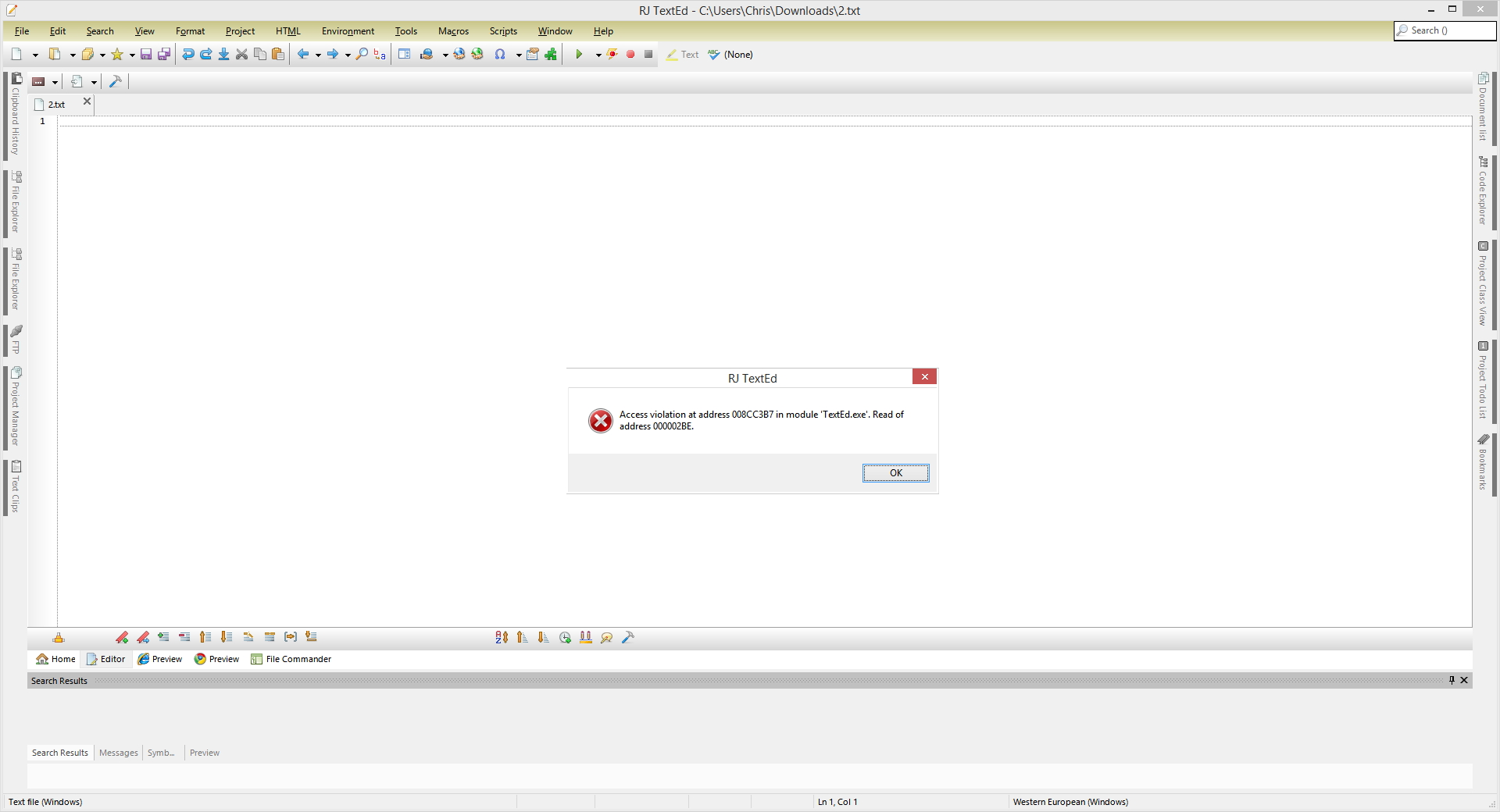Screen dimensions: 1500x812
Task: Click the Omega special character icon
Action: (x=500, y=55)
